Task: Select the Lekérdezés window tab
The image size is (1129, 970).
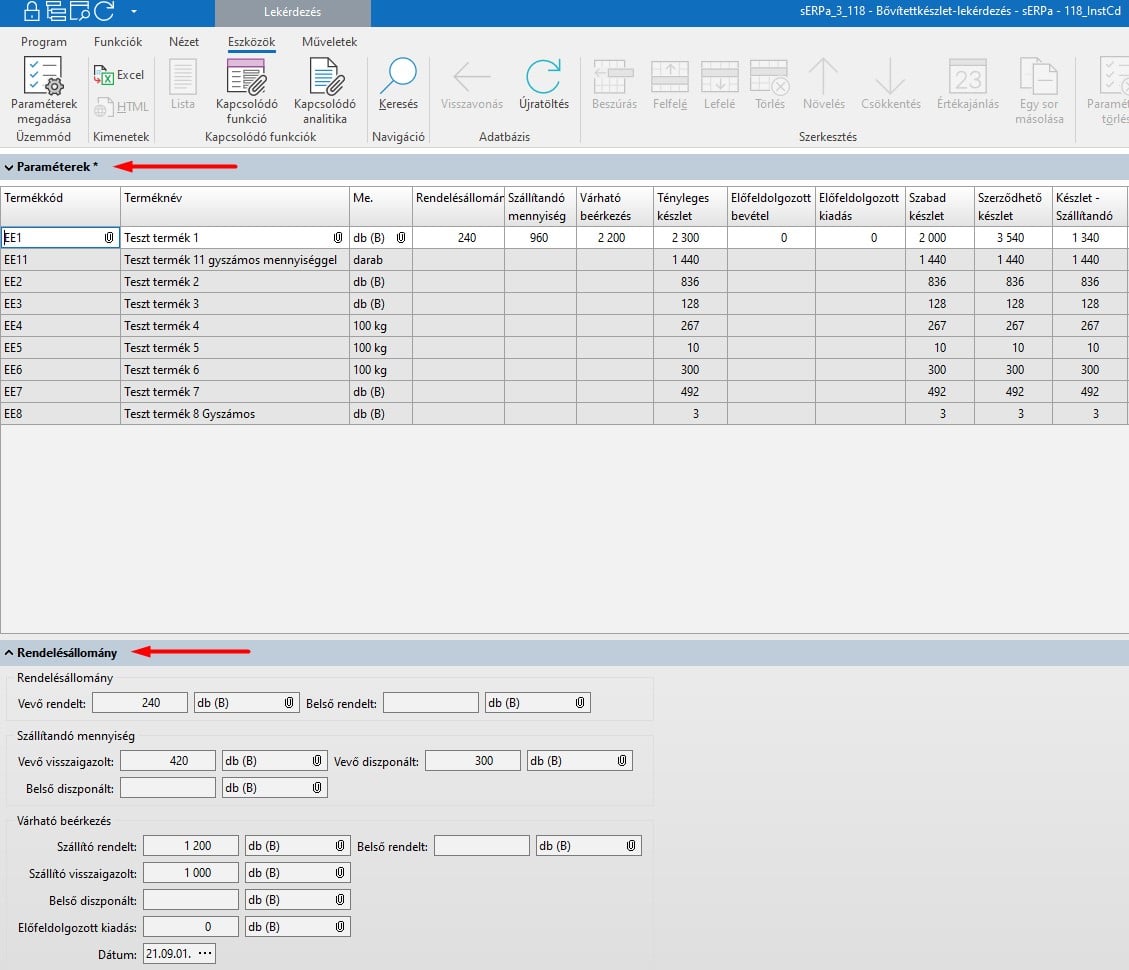Action: 292,12
